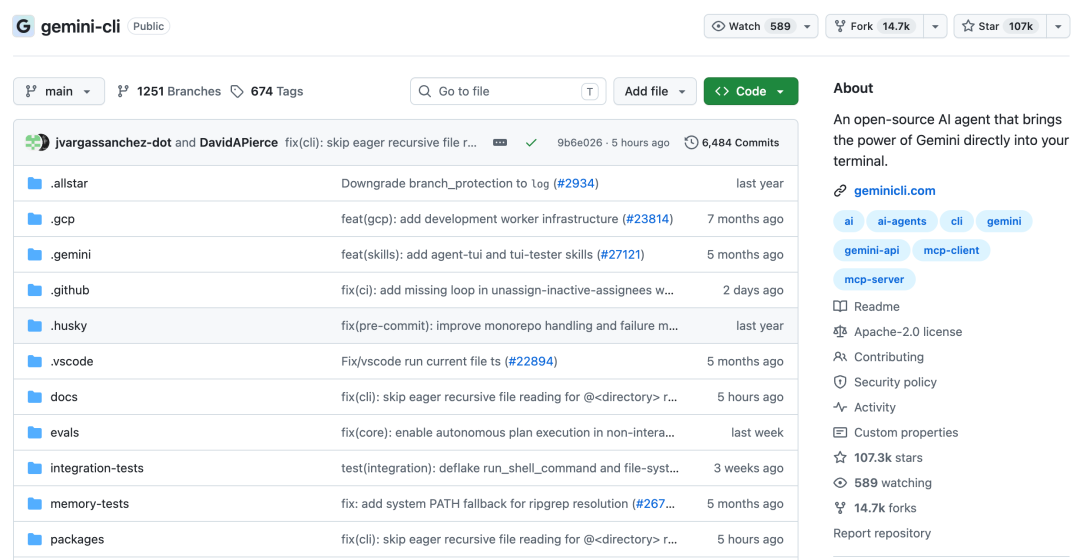Select the gemini topic tag
Image resolution: width=1080 pixels, height=560 pixels.
click(x=1004, y=221)
